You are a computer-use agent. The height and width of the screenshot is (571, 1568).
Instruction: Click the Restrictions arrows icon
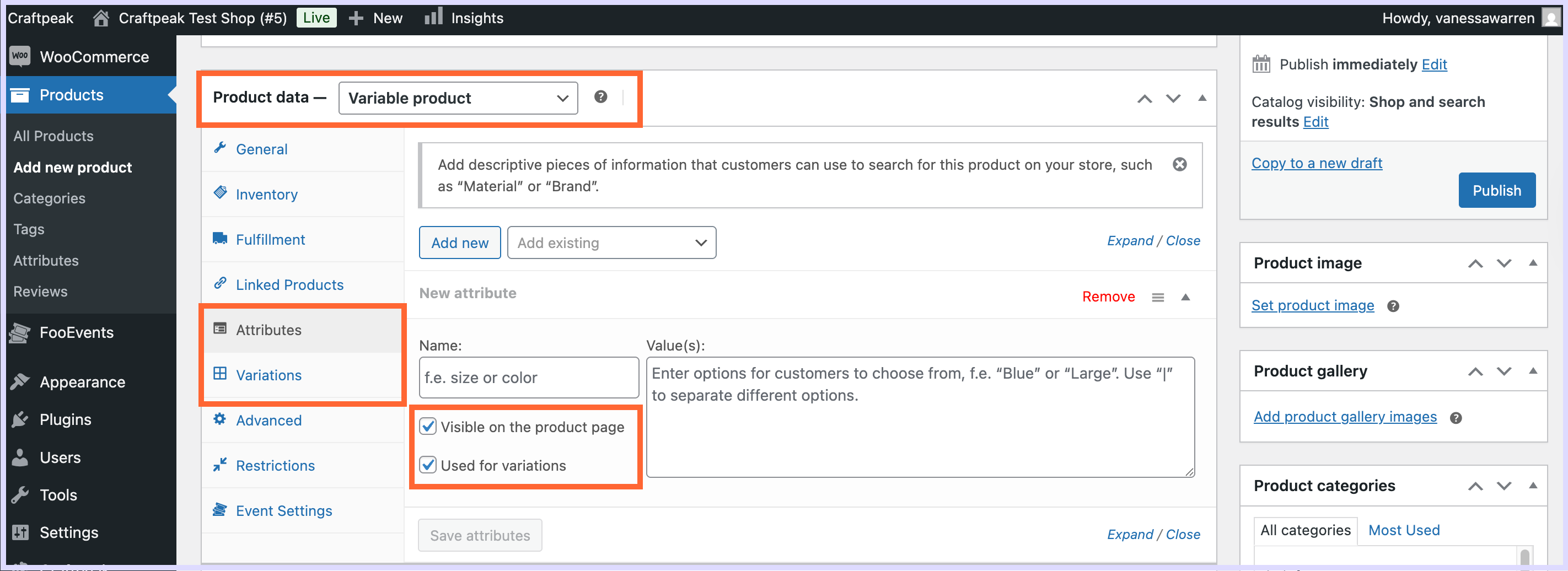point(220,464)
